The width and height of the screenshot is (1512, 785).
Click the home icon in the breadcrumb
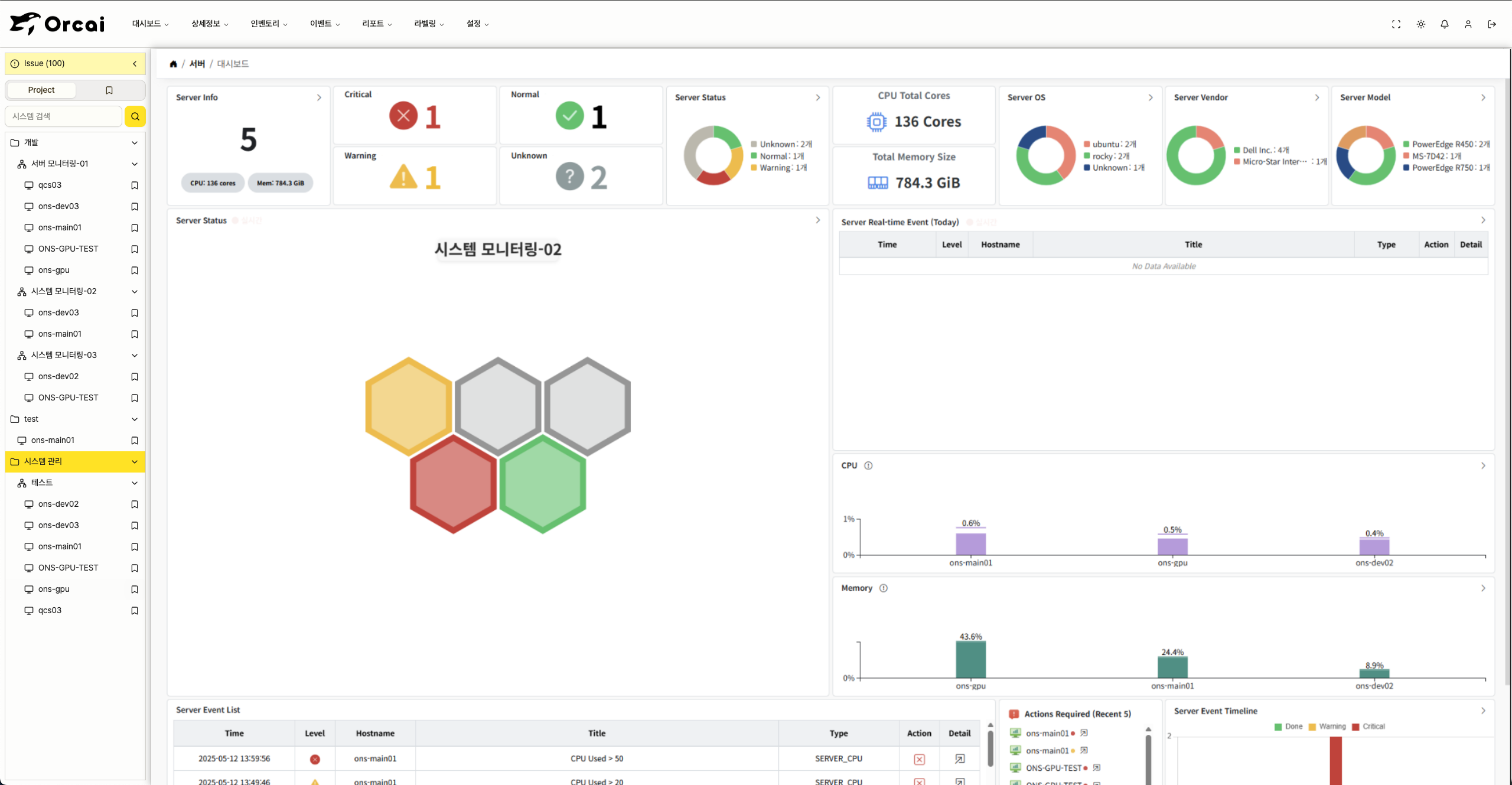[173, 64]
